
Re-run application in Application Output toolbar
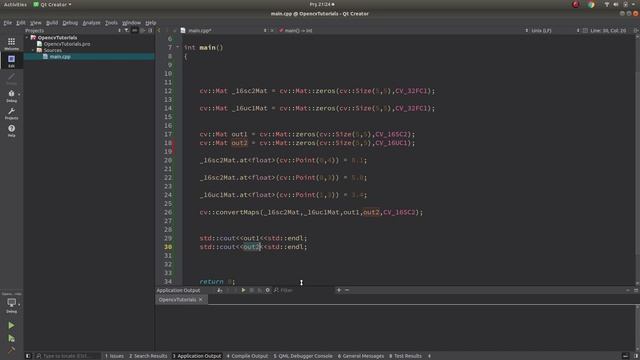pyautogui.click(x=243, y=290)
